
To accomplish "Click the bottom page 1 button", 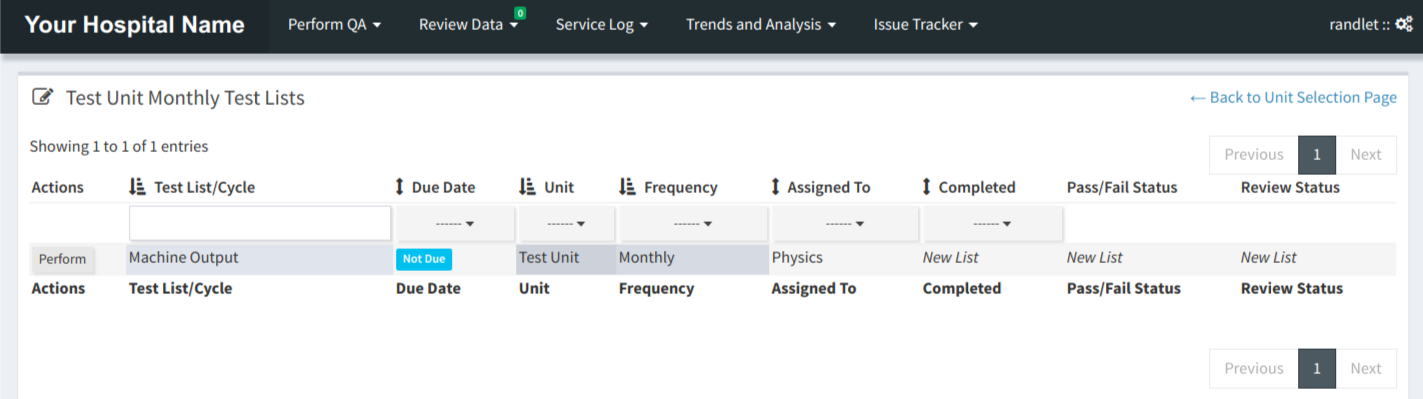I will (1317, 368).
